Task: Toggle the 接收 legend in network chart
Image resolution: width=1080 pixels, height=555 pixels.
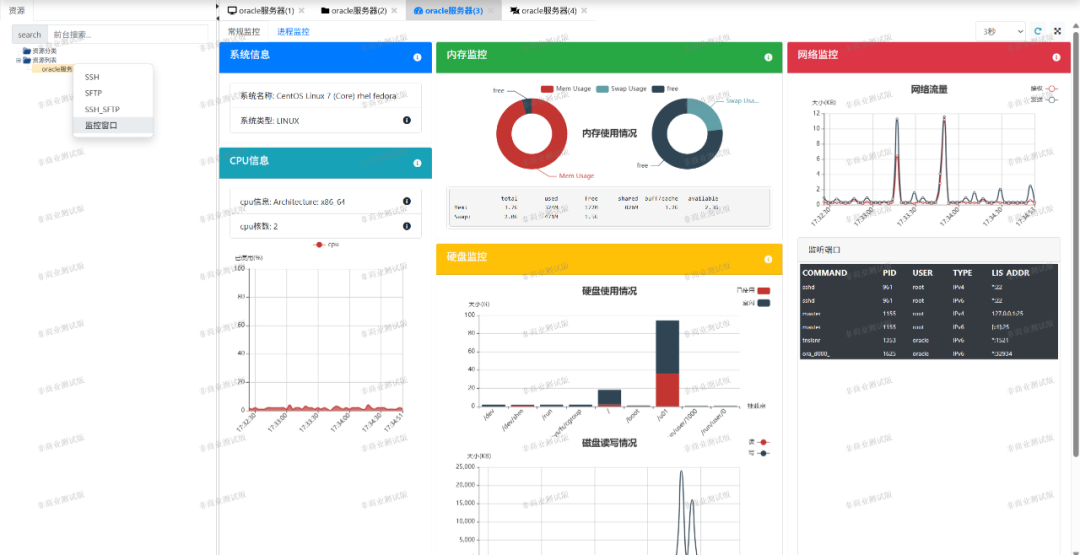Action: (1043, 89)
